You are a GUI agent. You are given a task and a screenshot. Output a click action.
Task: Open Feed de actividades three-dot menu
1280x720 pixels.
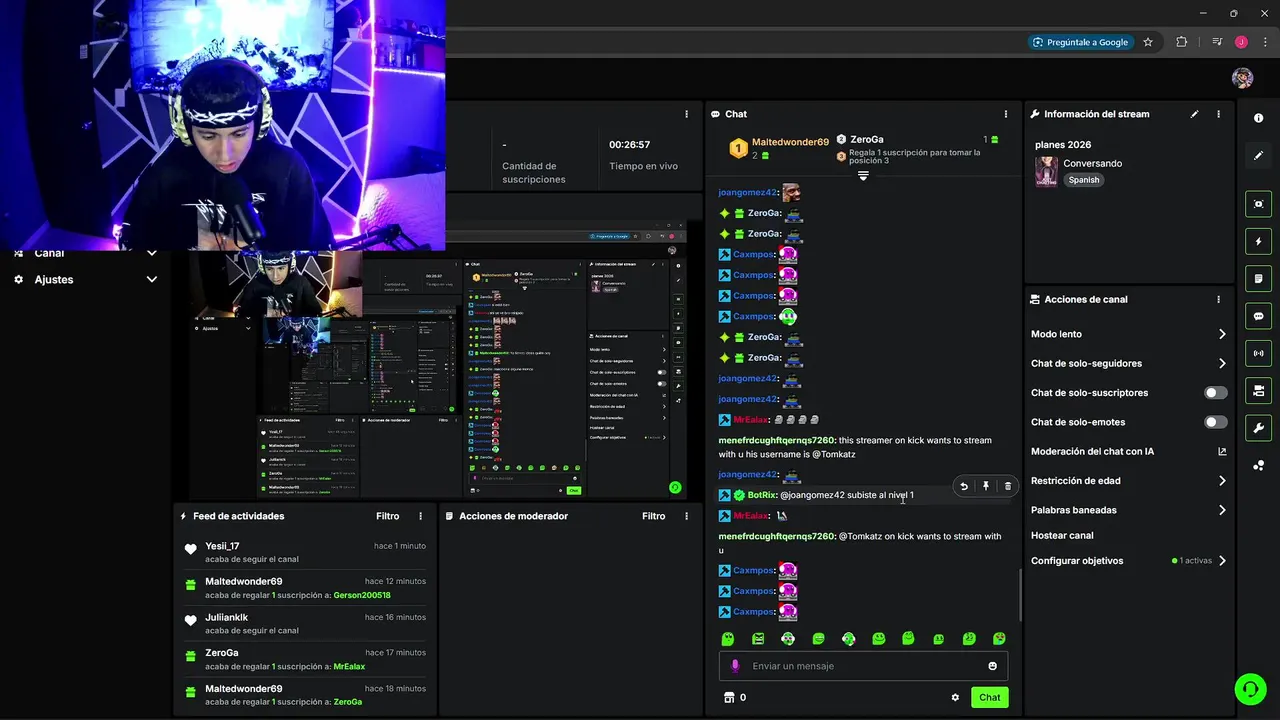420,516
